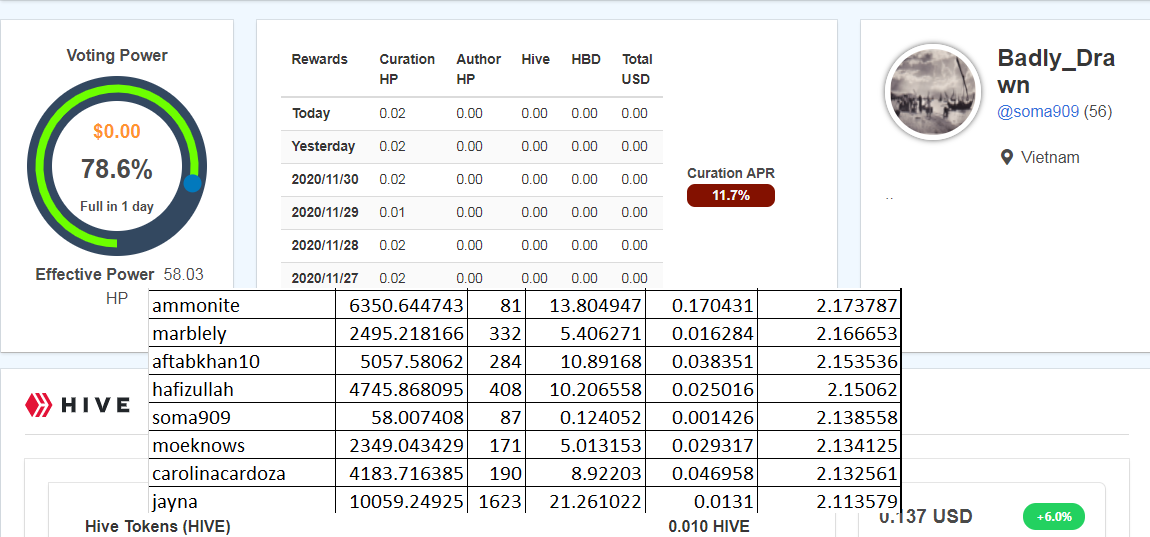Click the soma909 table cell

tap(242, 417)
